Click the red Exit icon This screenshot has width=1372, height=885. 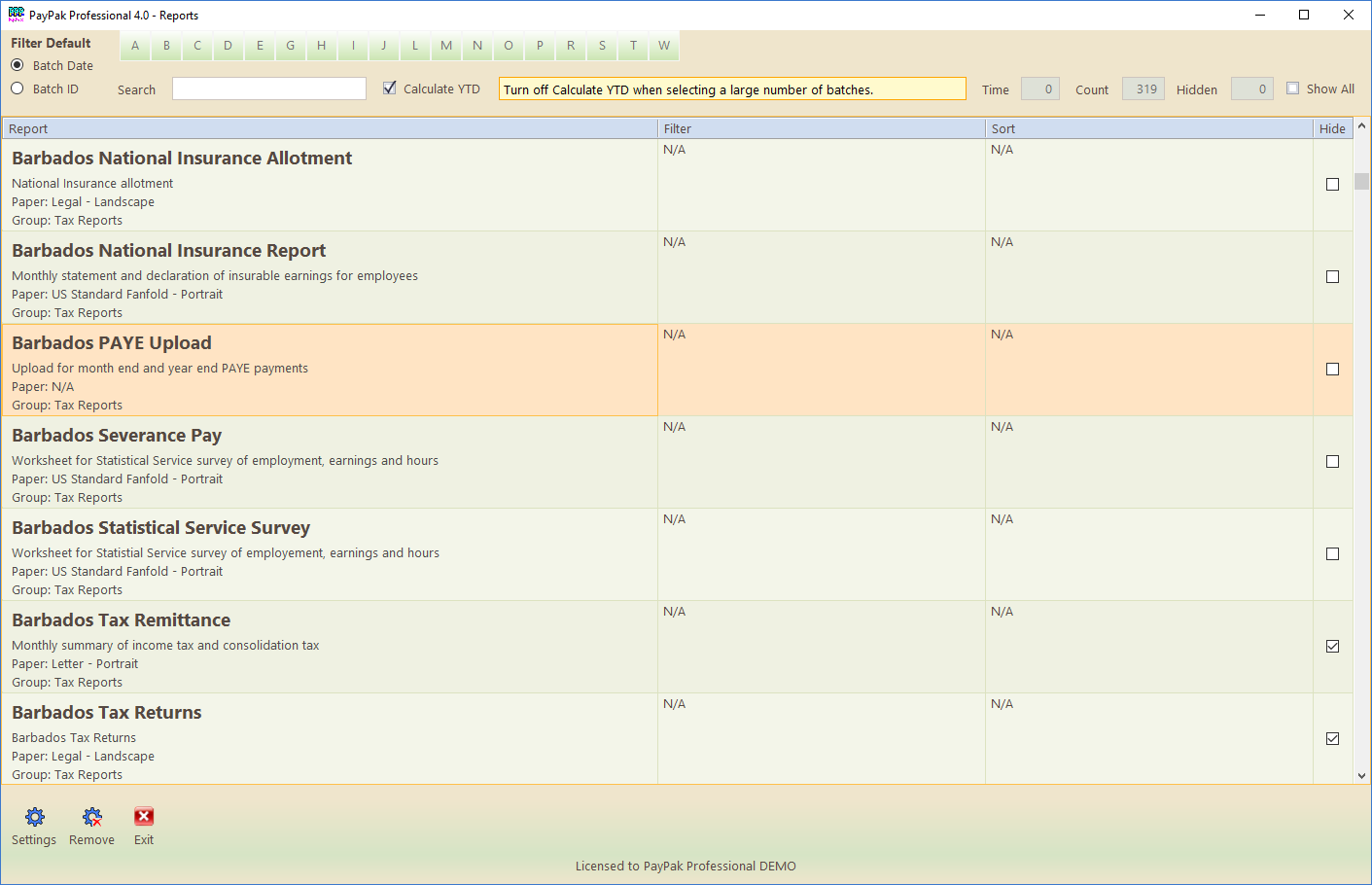click(144, 817)
